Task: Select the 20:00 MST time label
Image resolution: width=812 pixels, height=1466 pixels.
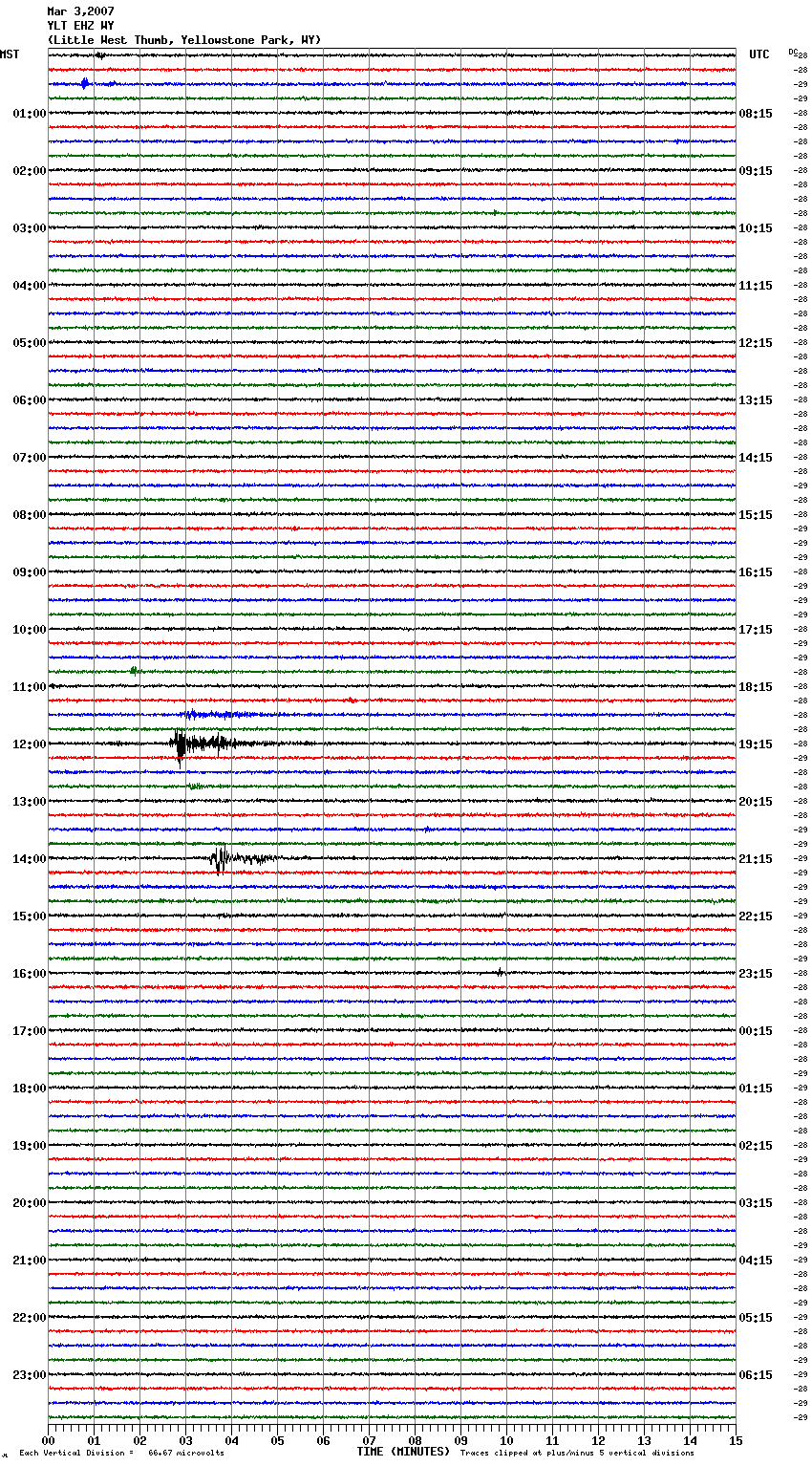Action: 30,1203
